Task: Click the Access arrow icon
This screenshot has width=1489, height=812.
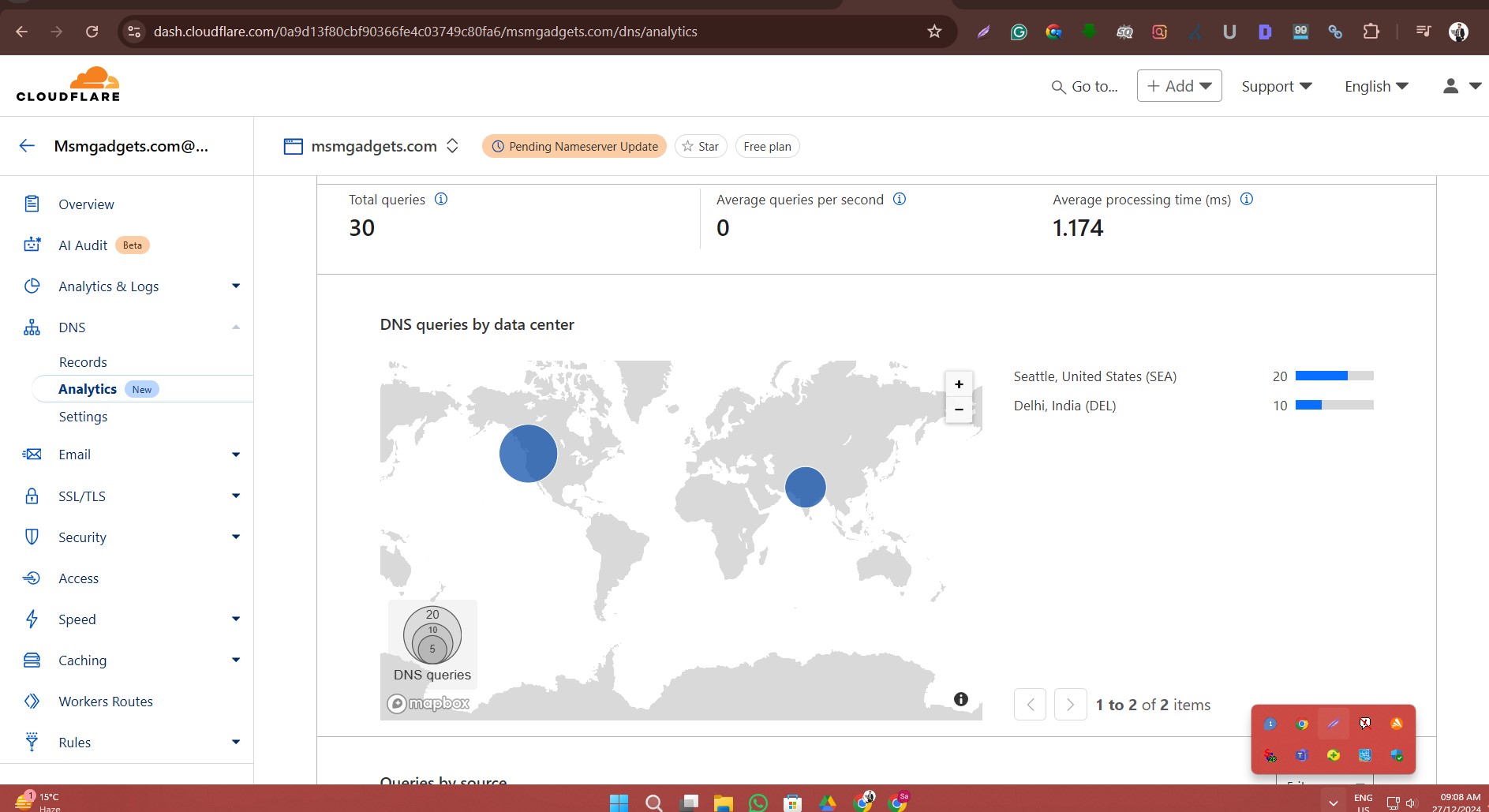Action: click(32, 578)
